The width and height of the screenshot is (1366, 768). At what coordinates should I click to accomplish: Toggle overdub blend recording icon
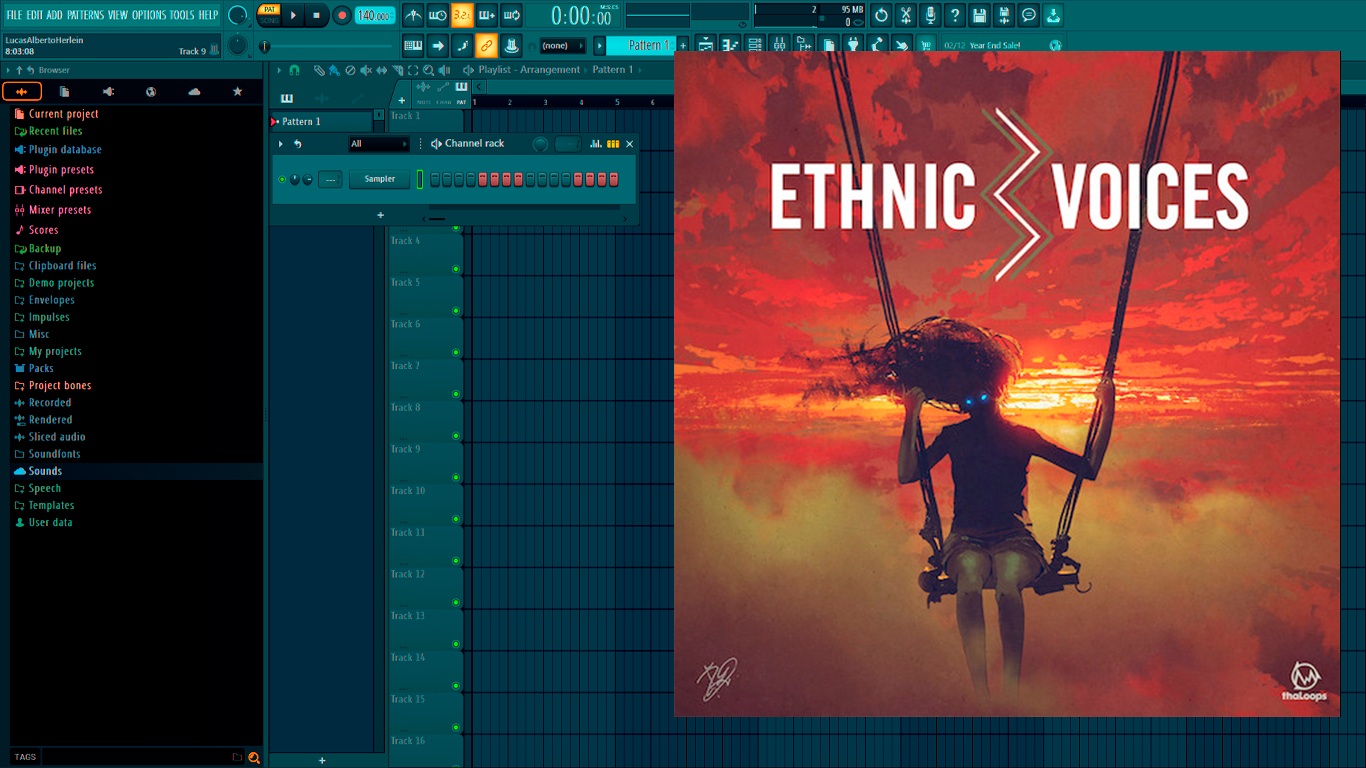487,15
